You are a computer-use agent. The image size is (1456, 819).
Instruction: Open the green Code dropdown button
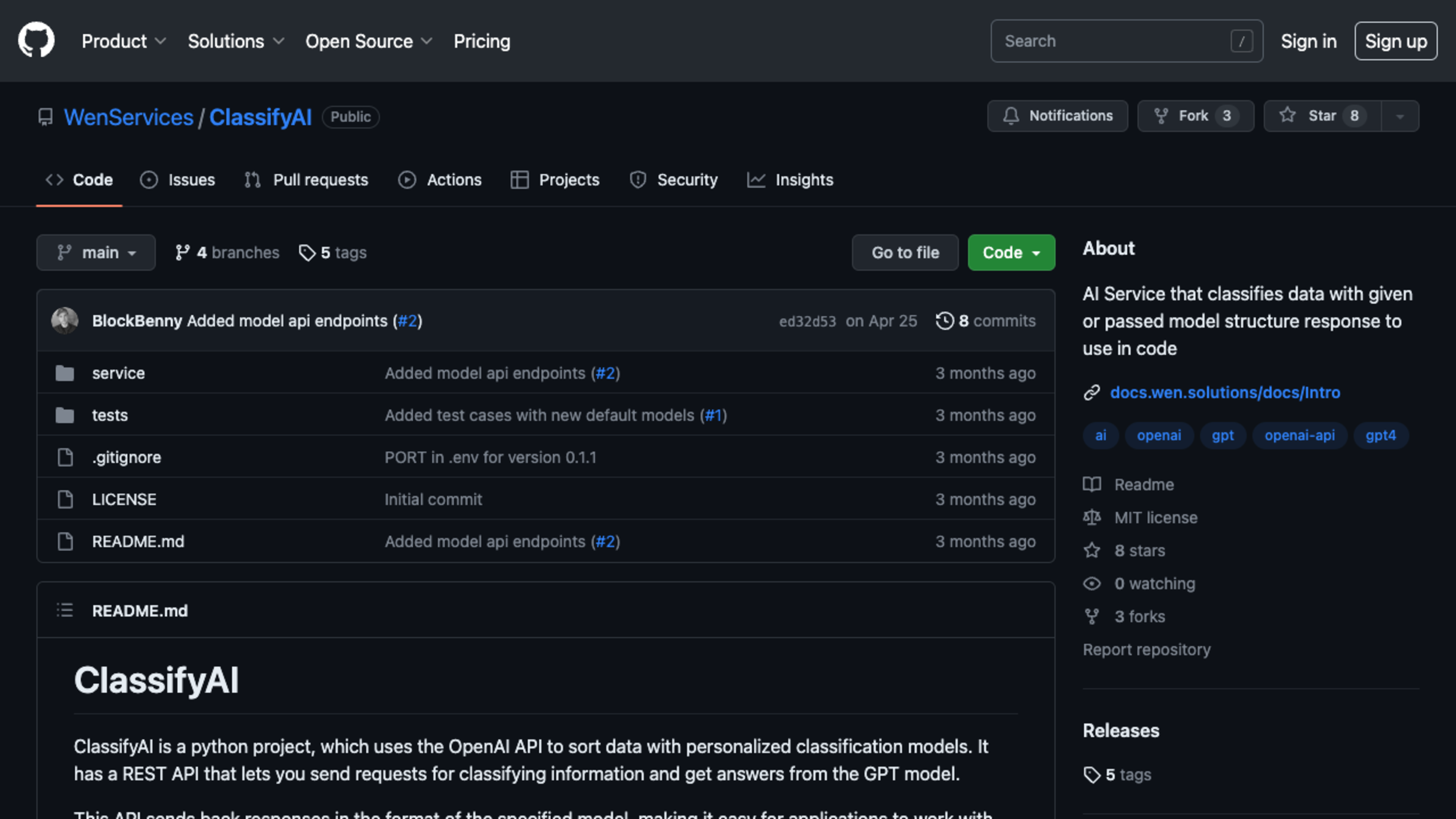coord(1011,253)
